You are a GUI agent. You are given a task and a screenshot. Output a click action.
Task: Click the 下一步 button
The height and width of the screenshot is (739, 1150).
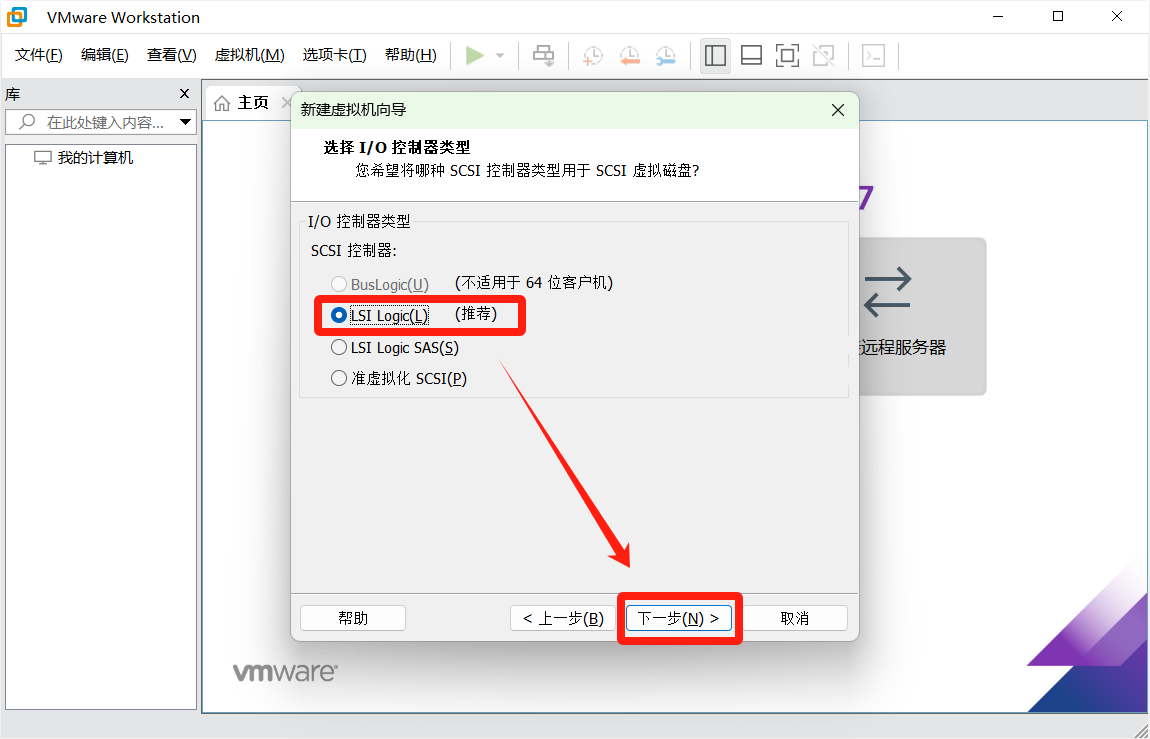coord(679,618)
